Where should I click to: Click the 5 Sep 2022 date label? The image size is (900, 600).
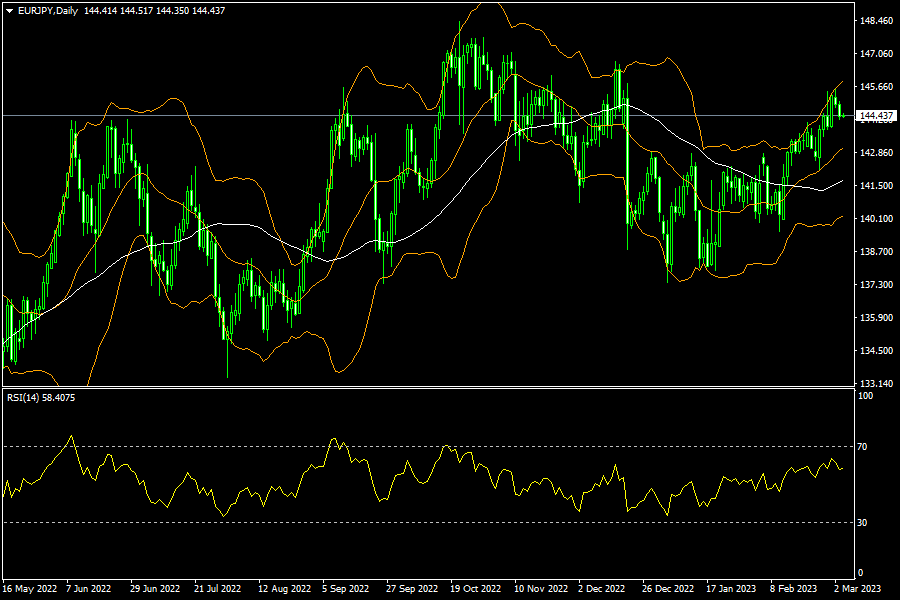point(346,589)
